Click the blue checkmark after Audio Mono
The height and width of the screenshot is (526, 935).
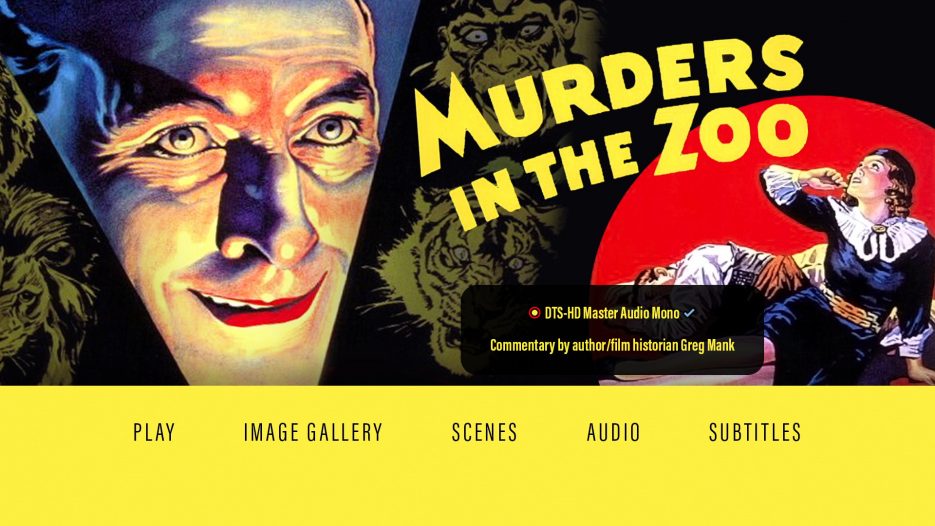tap(689, 312)
